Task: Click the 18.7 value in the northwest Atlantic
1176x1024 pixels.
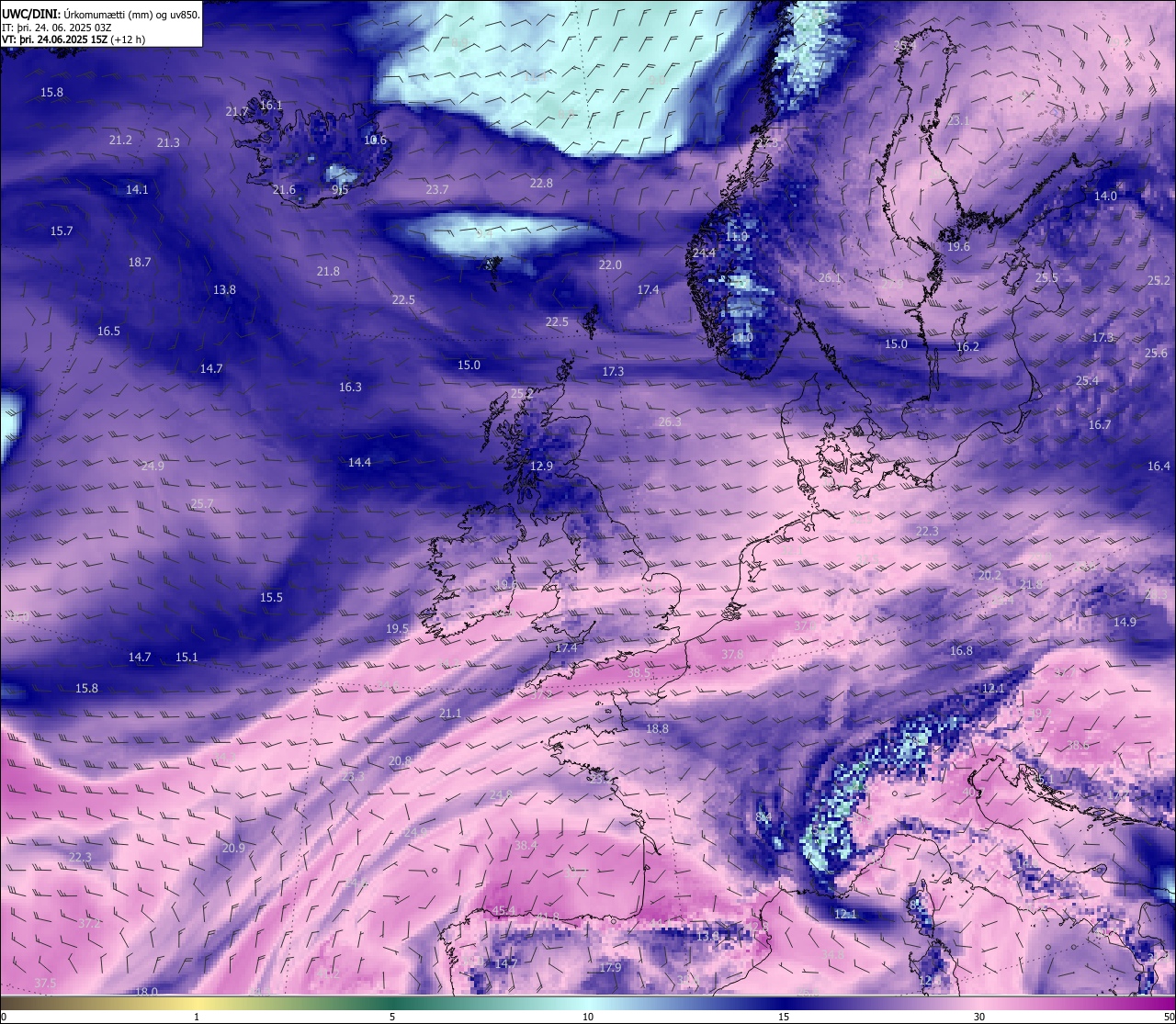Action: pos(140,263)
